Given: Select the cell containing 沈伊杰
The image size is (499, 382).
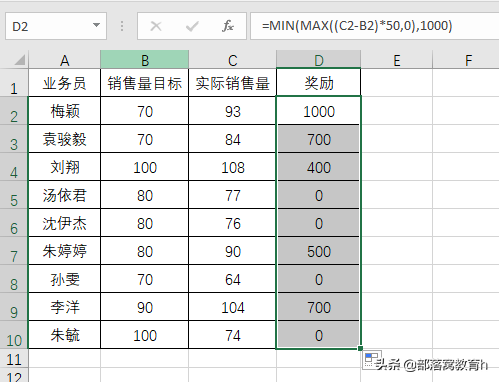Looking at the screenshot, I should [64, 223].
